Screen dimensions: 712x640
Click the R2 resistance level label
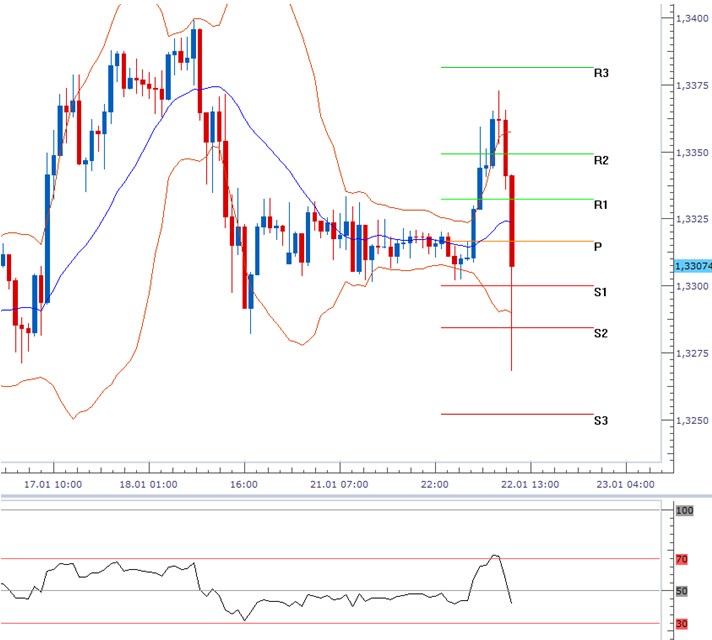pyautogui.click(x=601, y=160)
